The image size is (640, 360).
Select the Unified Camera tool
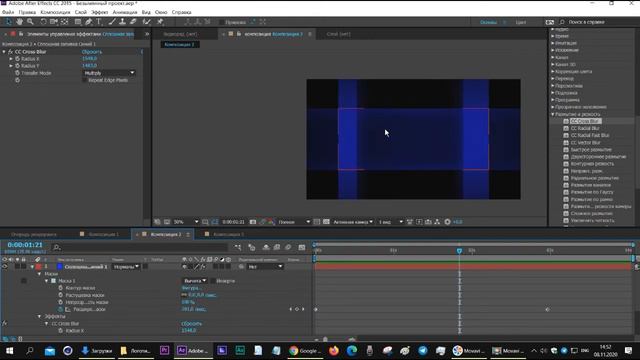point(53,22)
